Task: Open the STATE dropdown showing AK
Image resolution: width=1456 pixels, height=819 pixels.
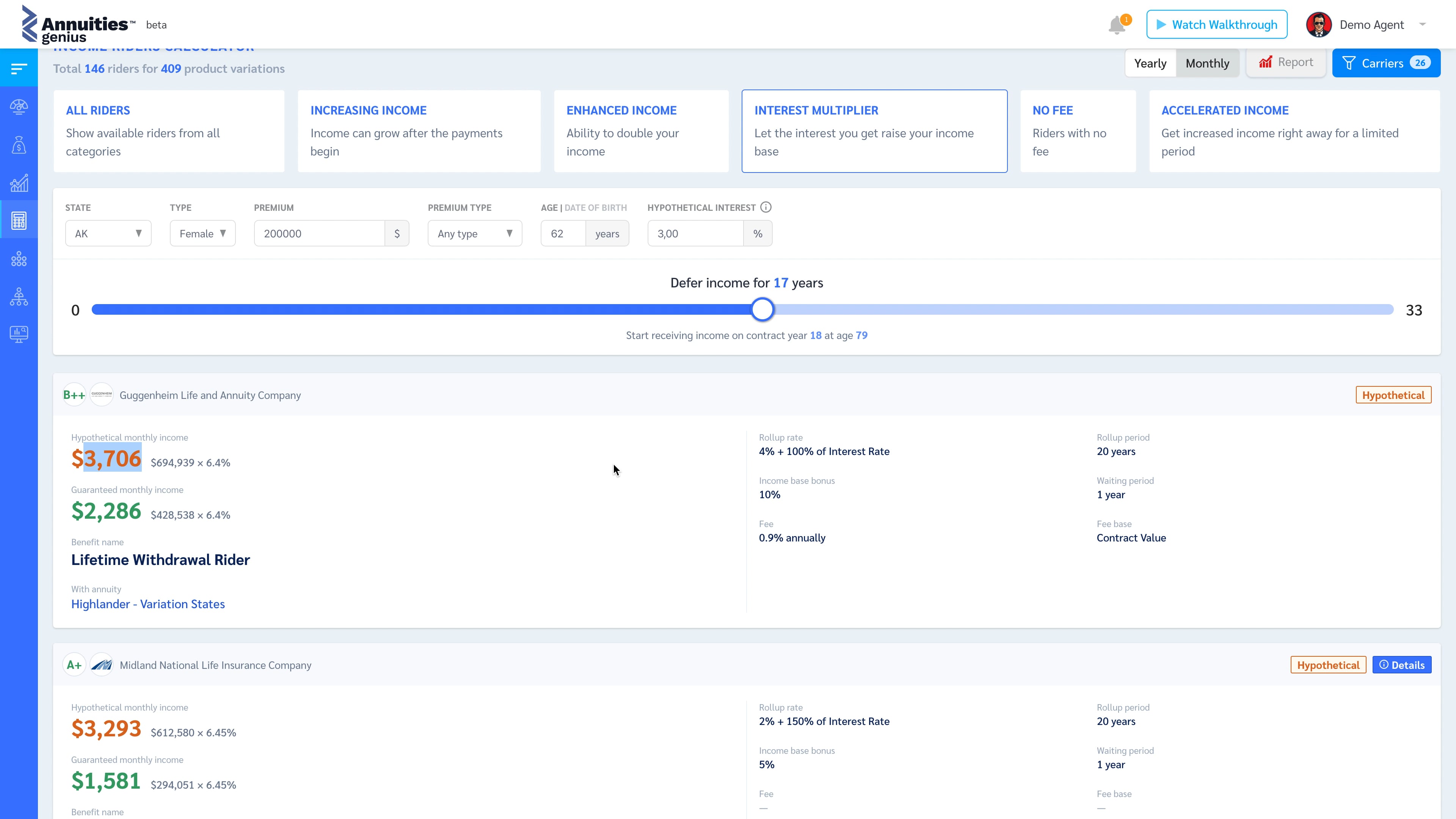Action: [108, 233]
